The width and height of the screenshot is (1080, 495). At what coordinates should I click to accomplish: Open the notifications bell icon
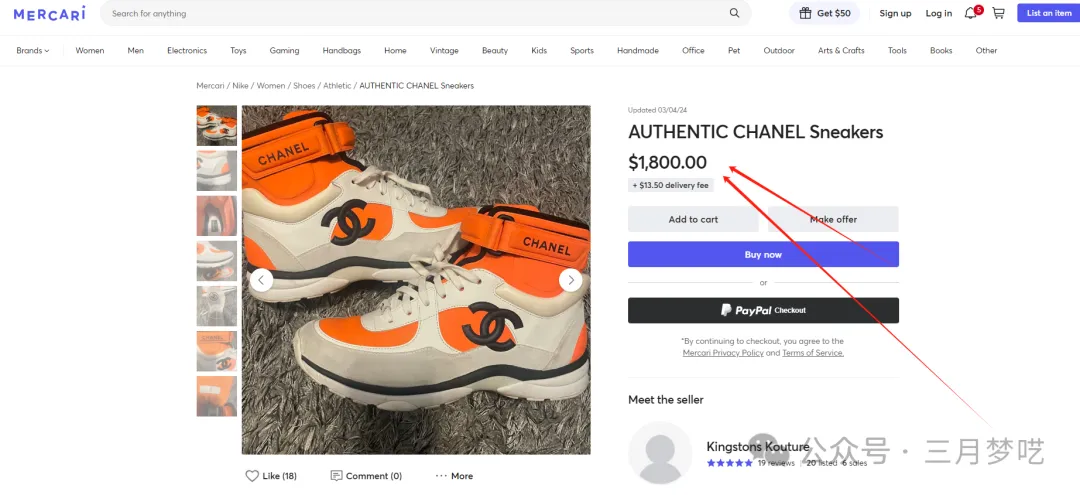(970, 13)
